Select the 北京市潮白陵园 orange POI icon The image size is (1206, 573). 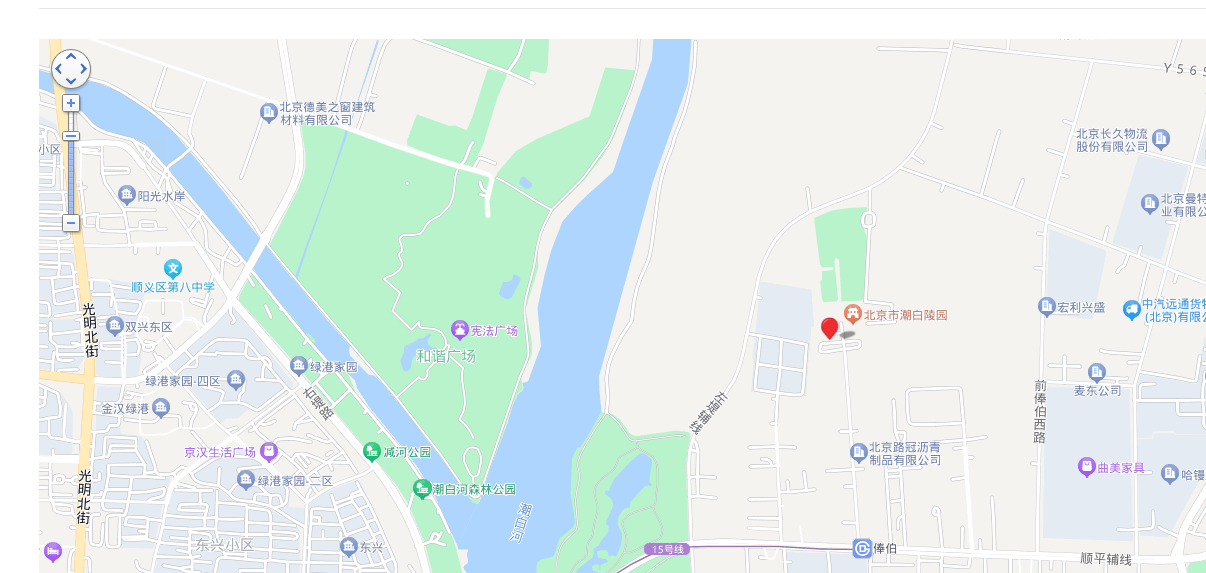(852, 314)
